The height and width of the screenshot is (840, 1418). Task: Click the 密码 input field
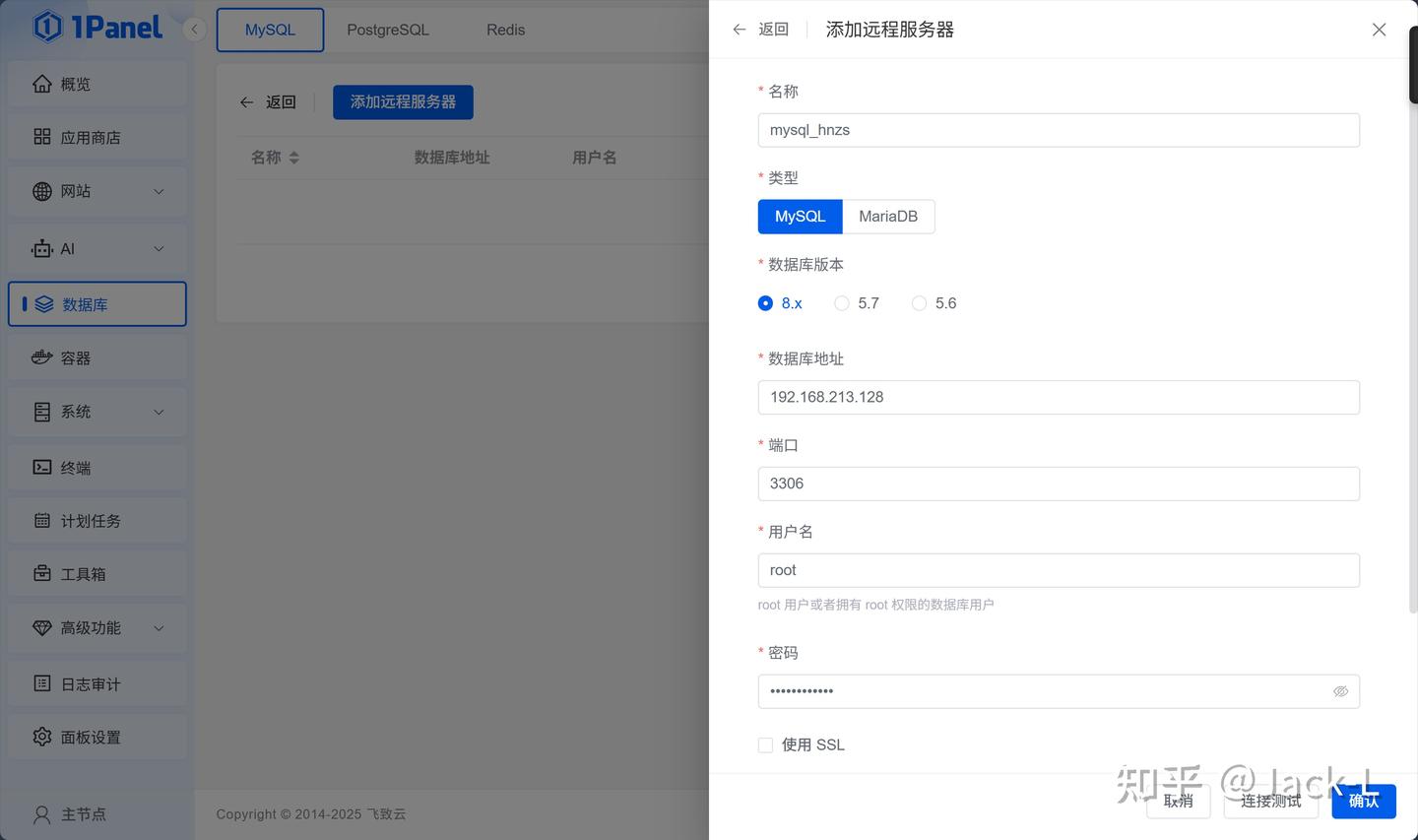pos(1059,691)
